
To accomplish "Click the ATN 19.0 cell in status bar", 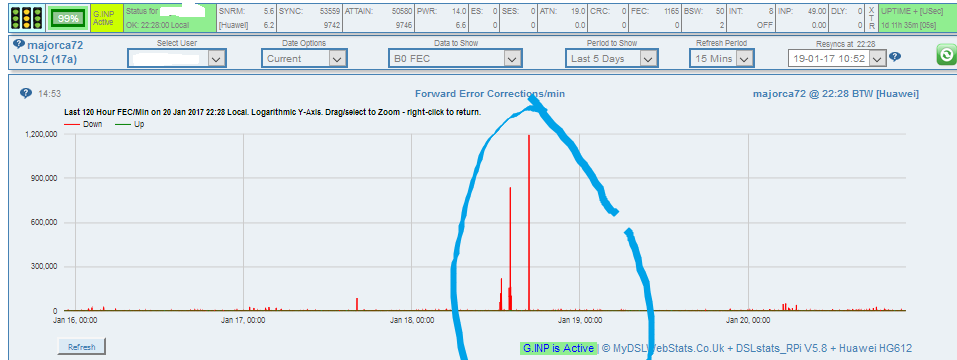I will (563, 18).
